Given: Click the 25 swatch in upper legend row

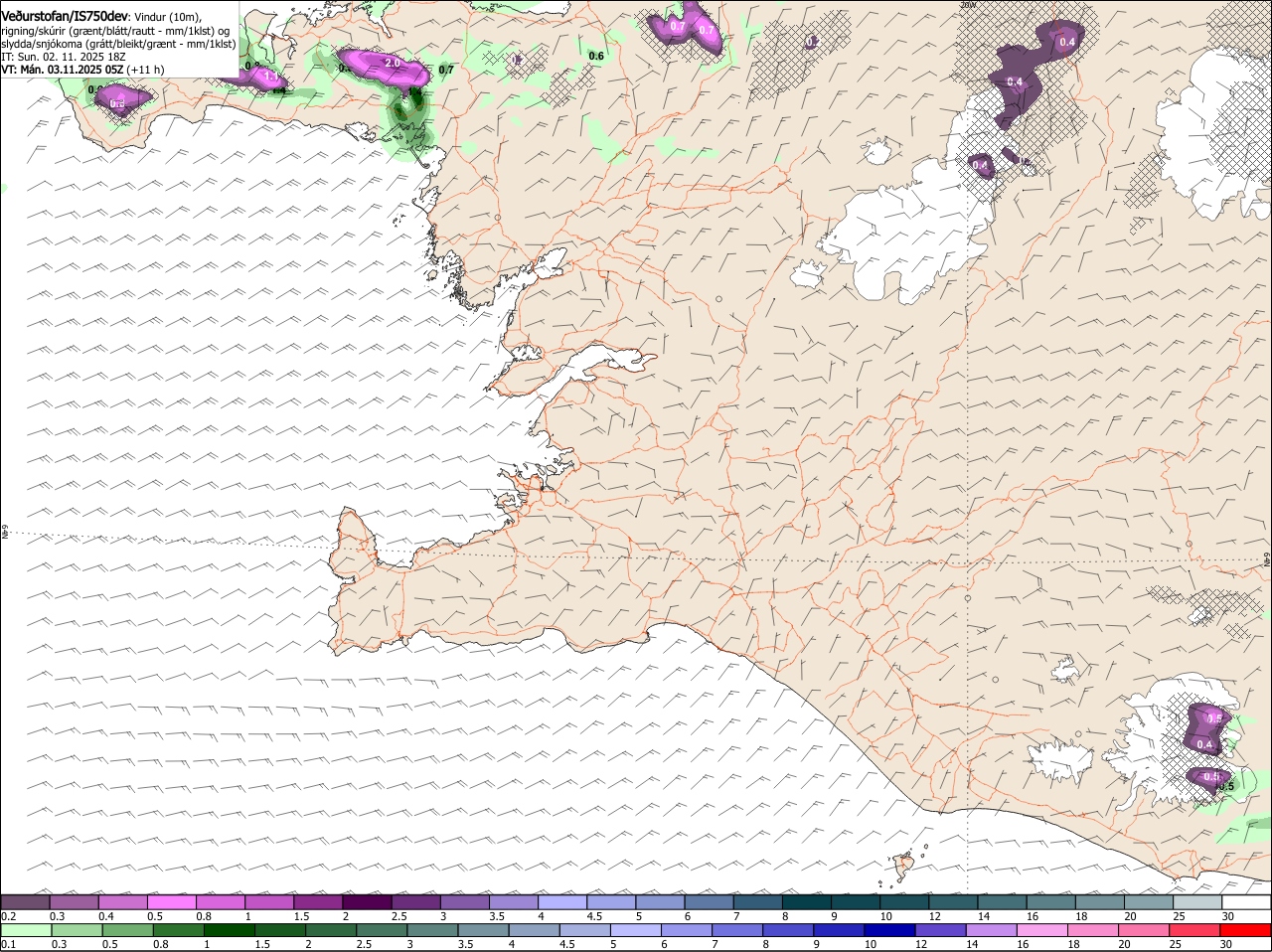Looking at the screenshot, I should [x=1196, y=902].
